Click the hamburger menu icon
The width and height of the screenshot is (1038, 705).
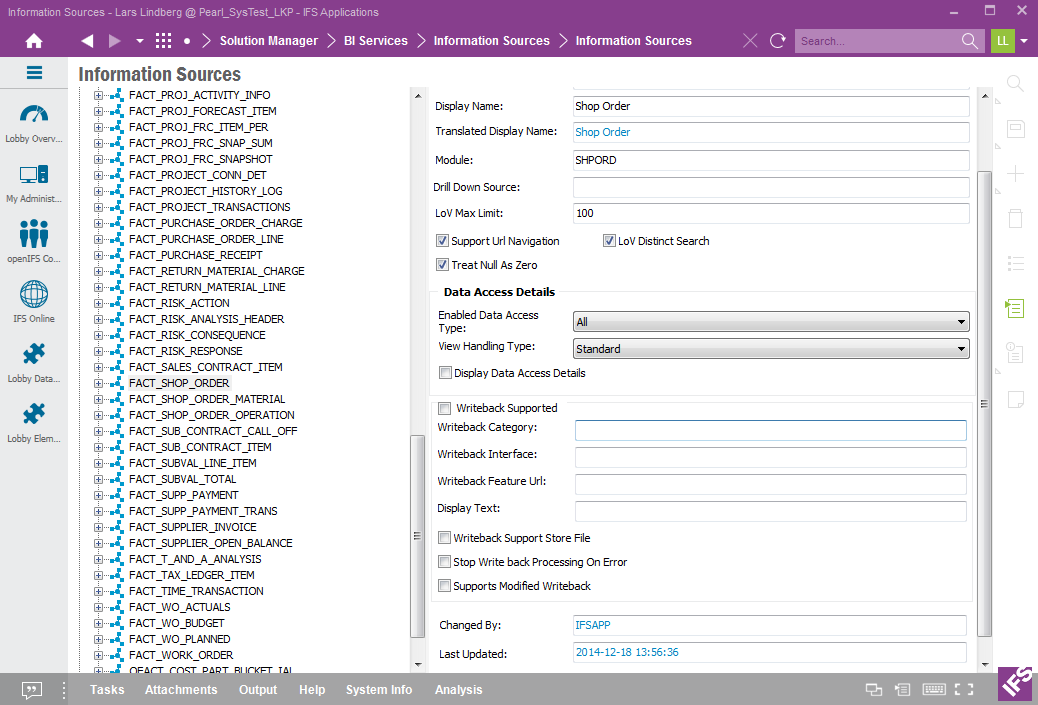(x=34, y=73)
